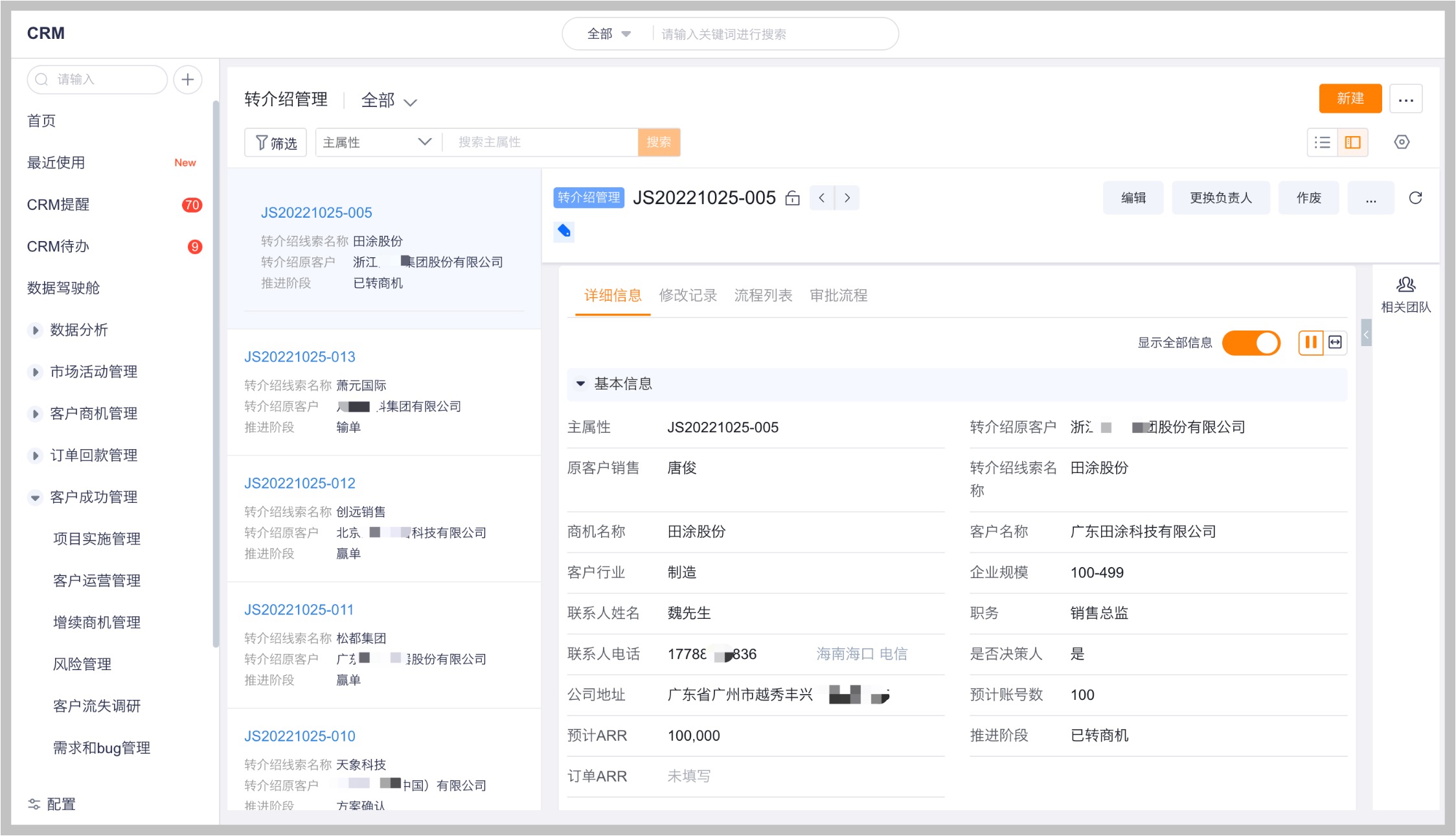The image size is (1456, 836).
Task: Open the 全部 dropdown in global search
Action: click(x=608, y=34)
